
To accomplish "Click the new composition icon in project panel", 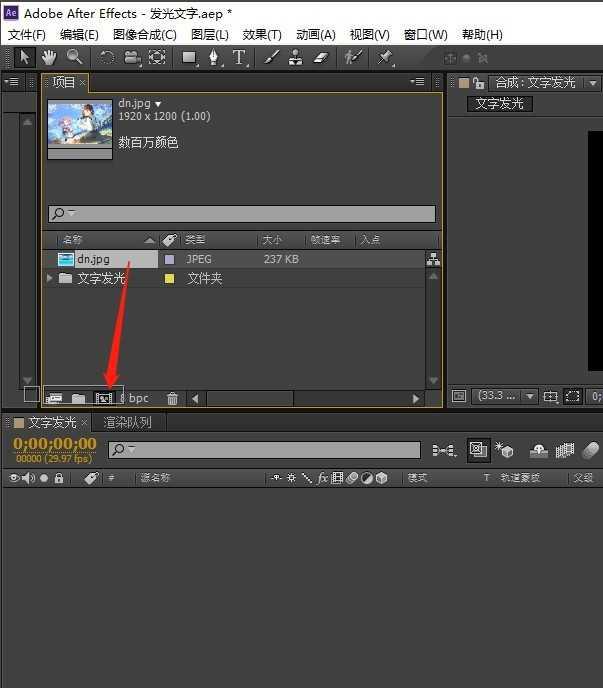I will click(x=102, y=398).
